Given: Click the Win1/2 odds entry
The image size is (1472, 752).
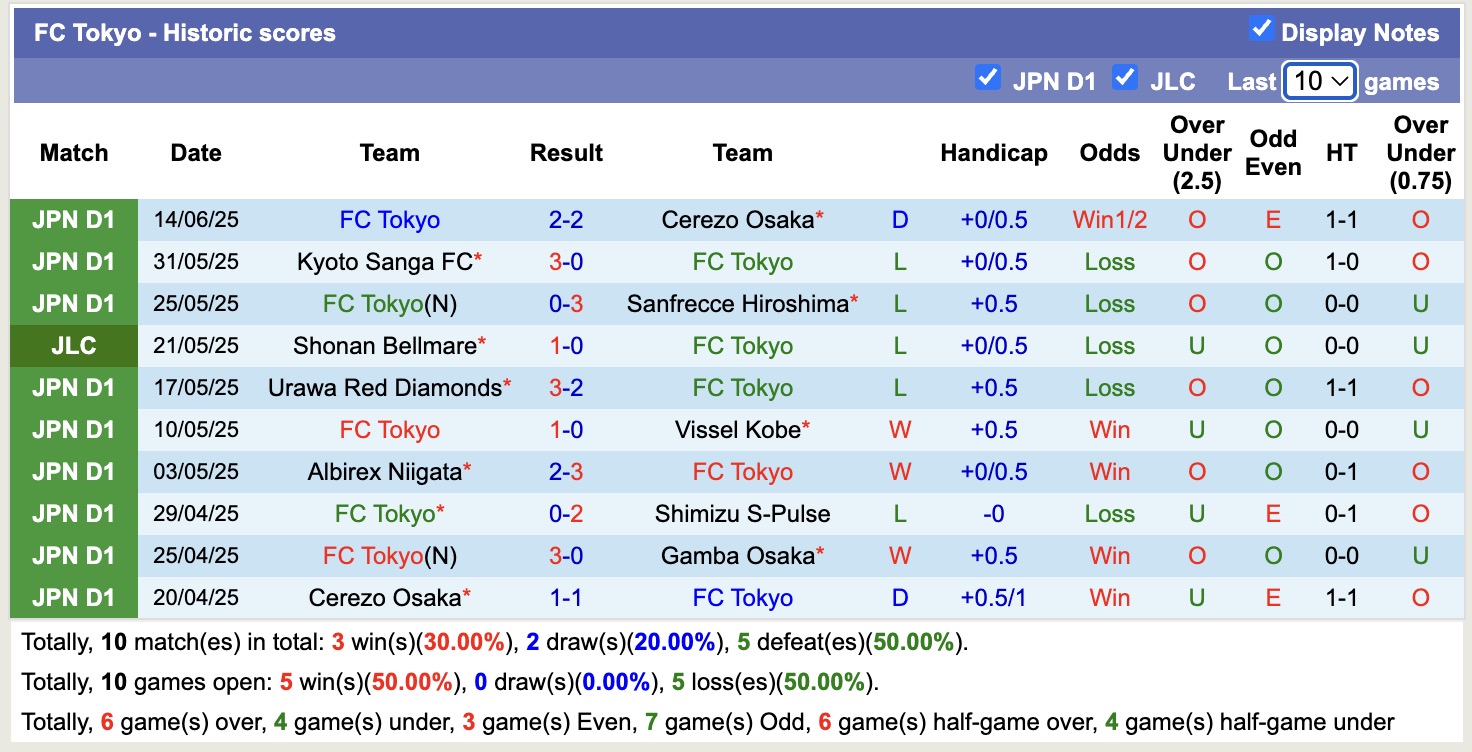Looking at the screenshot, I should 1109,219.
